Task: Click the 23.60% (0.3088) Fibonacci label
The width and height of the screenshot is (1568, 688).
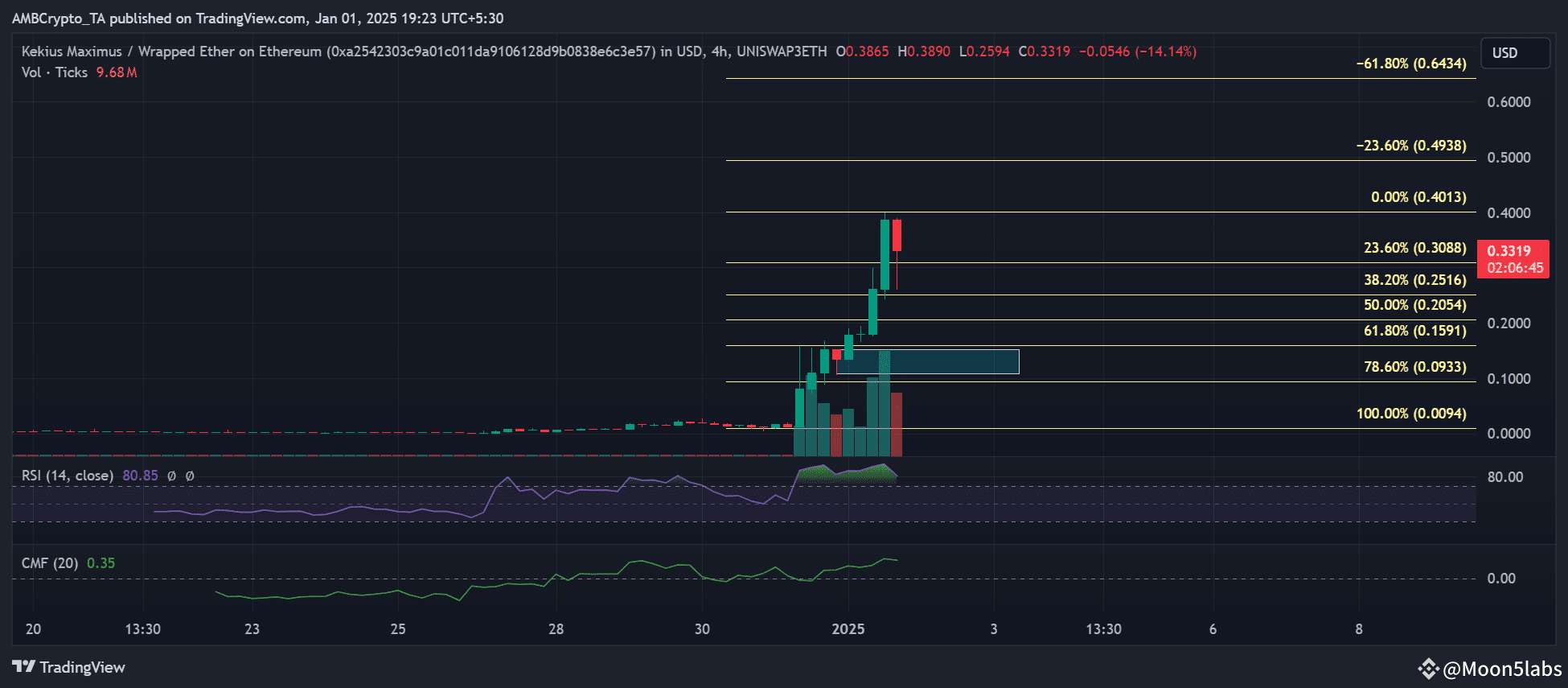Action: [x=1415, y=248]
